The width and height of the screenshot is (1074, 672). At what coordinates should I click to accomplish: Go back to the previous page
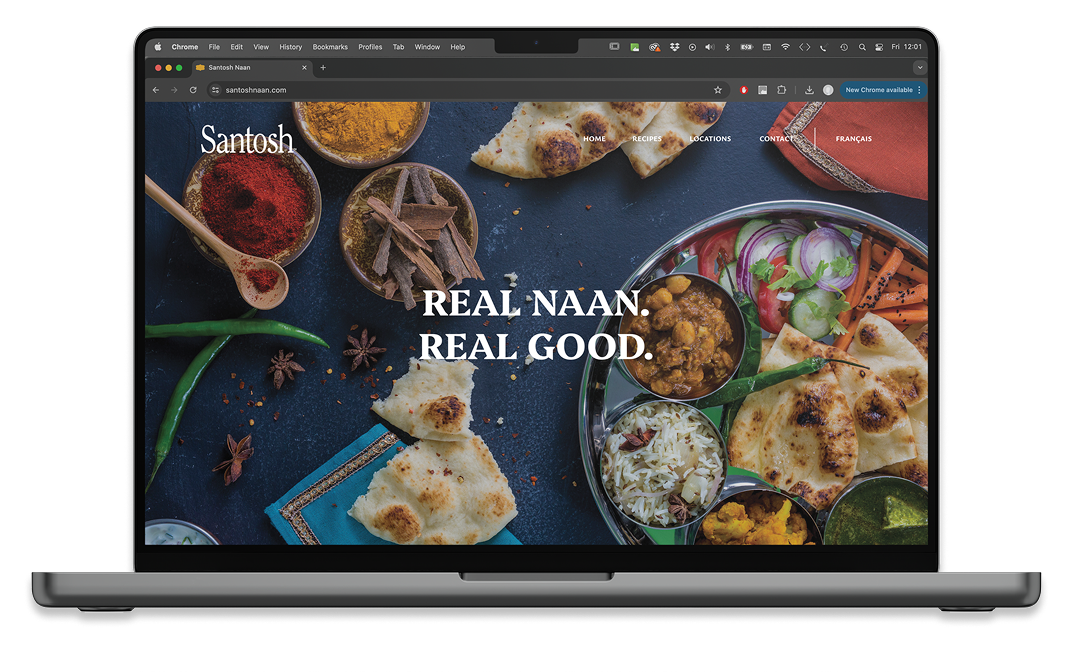click(156, 90)
